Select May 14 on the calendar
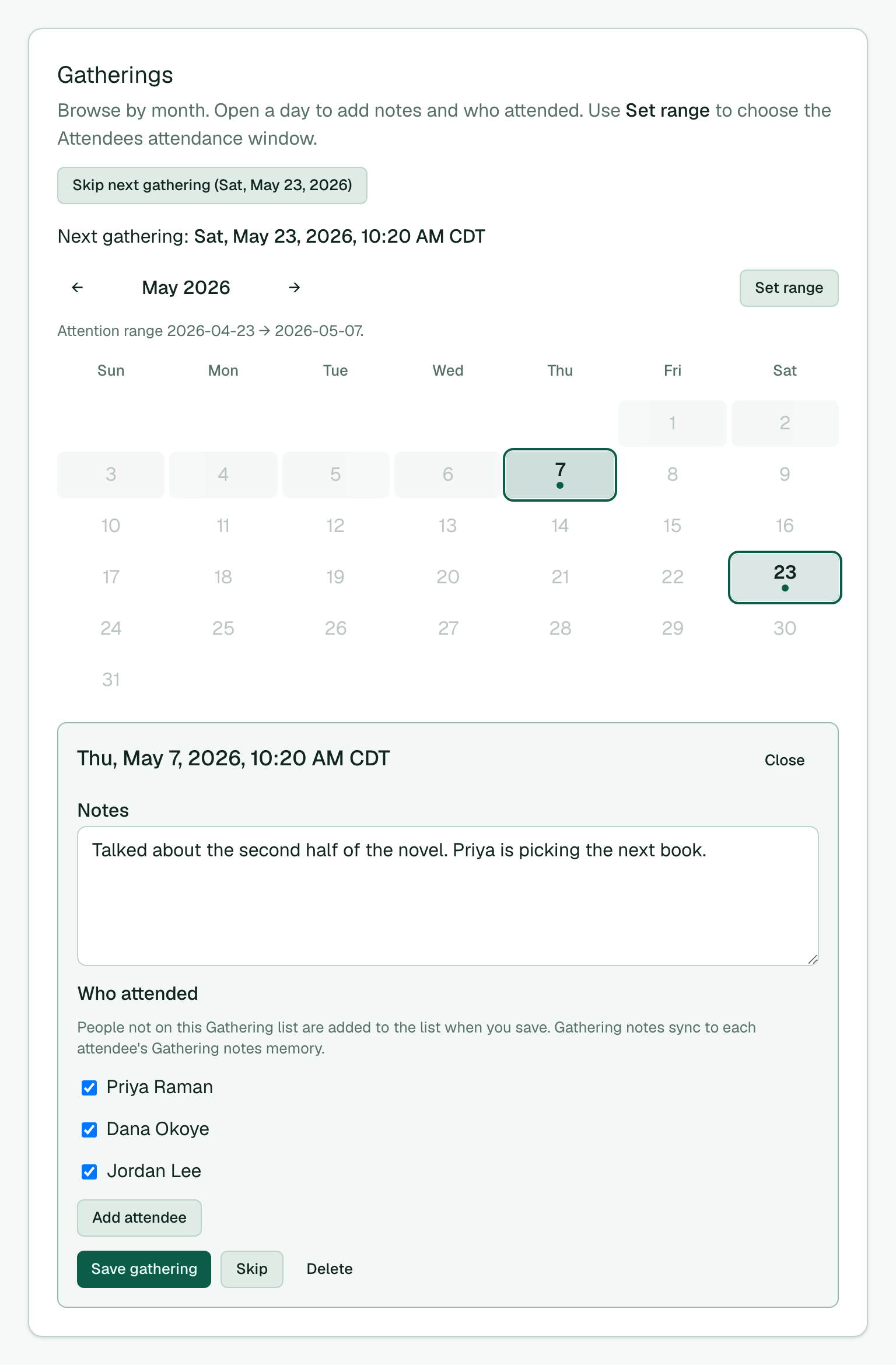Screen dimensions: 896x1365 560,526
